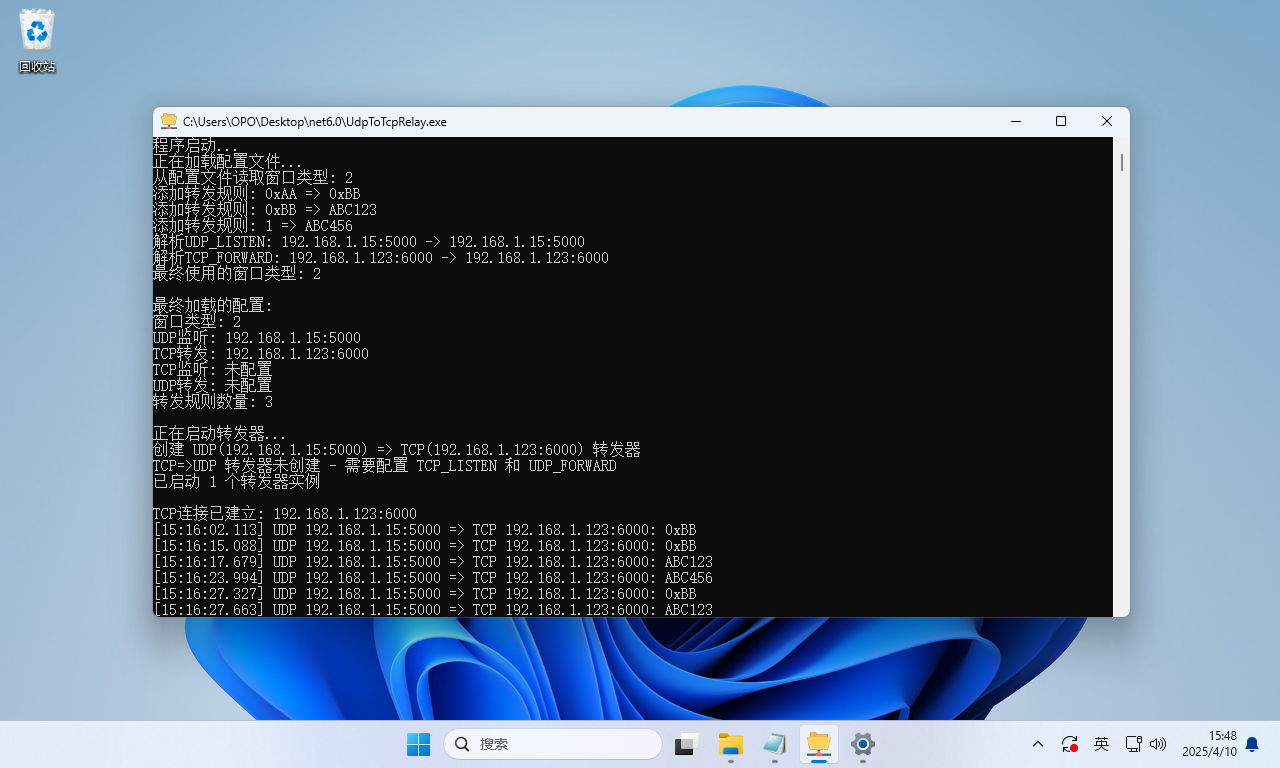Image resolution: width=1280 pixels, height=768 pixels.
Task: Open the Windows Start menu
Action: click(418, 744)
